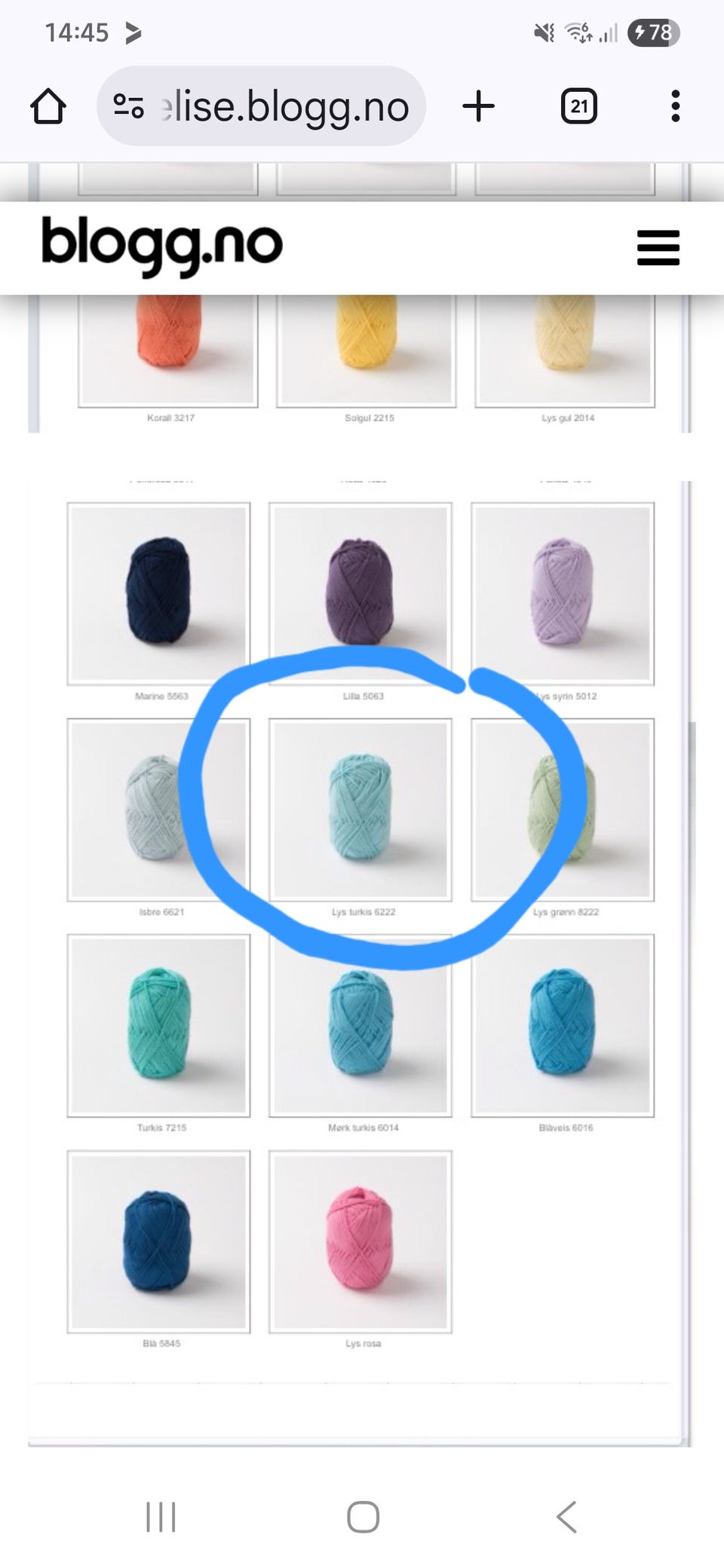The height and width of the screenshot is (1568, 724).
Task: Tap the Android home button
Action: point(363,1517)
